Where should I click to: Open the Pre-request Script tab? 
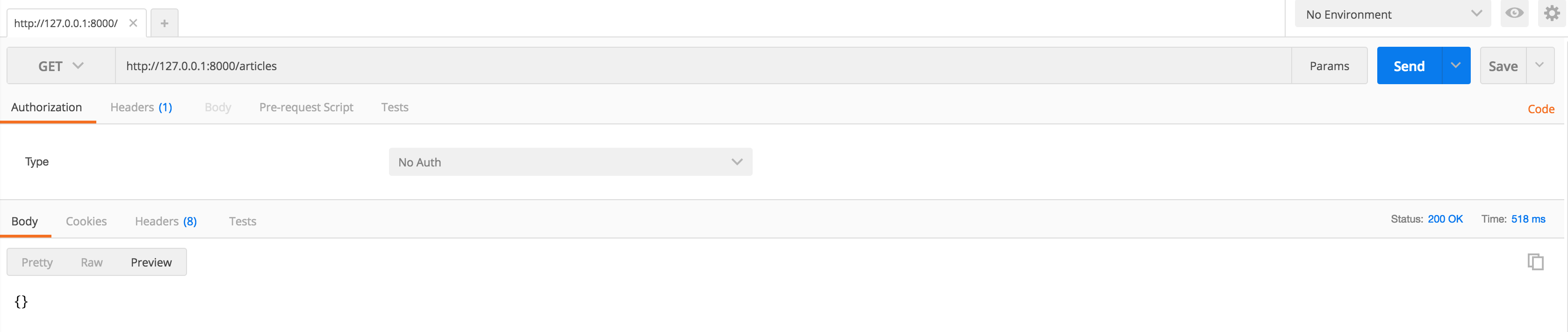(306, 107)
